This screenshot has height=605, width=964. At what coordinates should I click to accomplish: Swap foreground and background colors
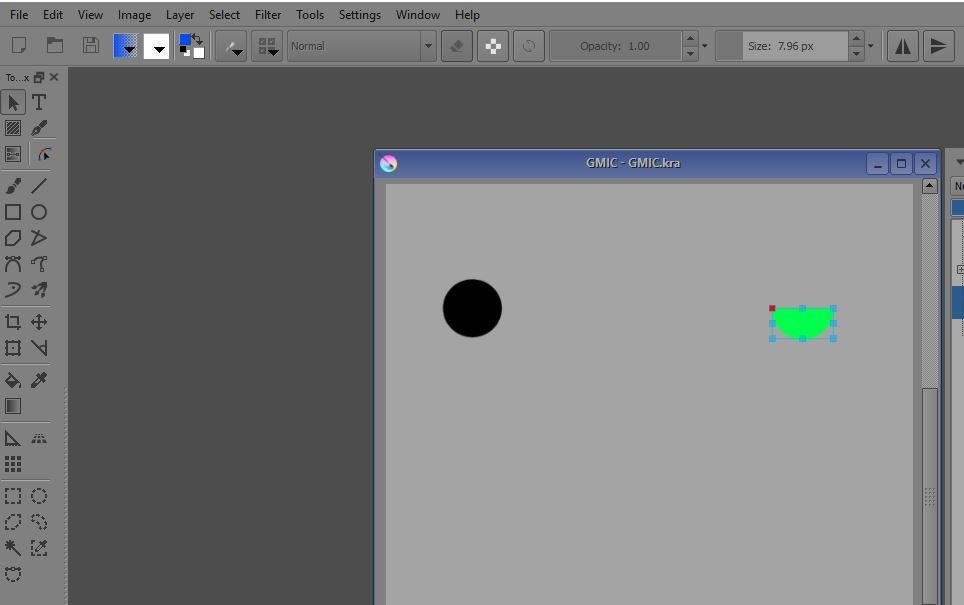197,39
